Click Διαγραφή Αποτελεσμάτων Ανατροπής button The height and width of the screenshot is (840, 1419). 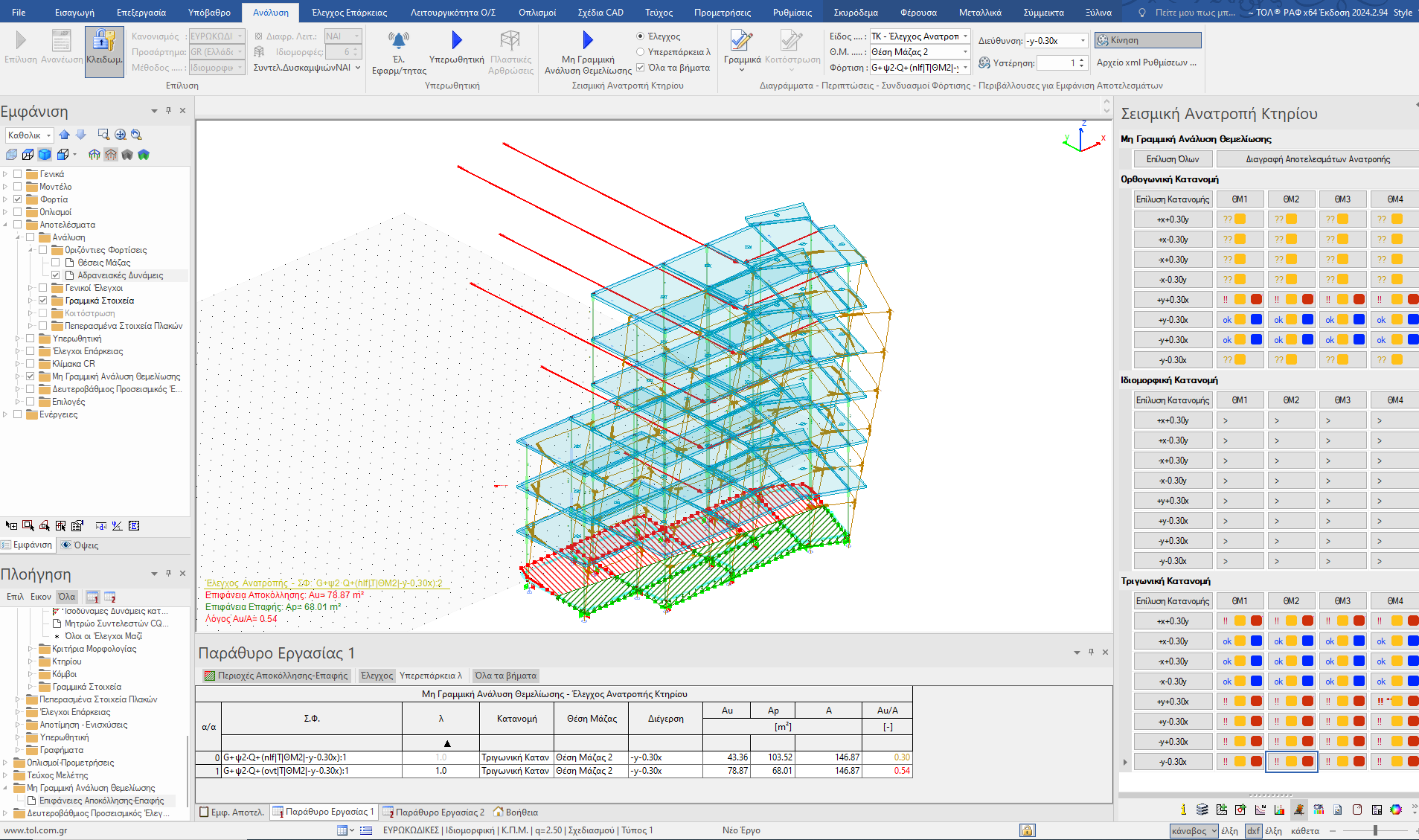click(1317, 159)
